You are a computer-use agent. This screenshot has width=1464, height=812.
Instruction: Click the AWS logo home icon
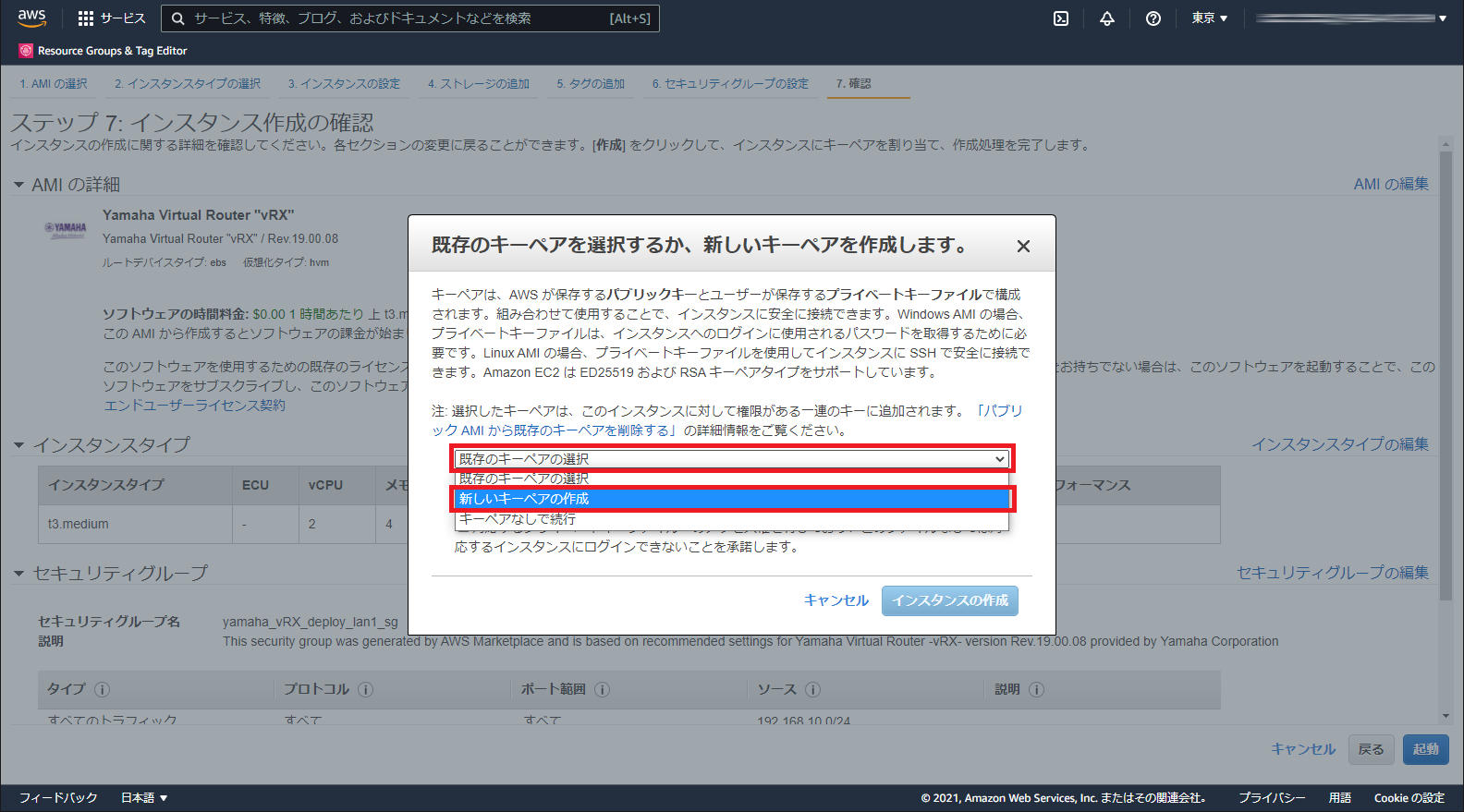pos(31,18)
